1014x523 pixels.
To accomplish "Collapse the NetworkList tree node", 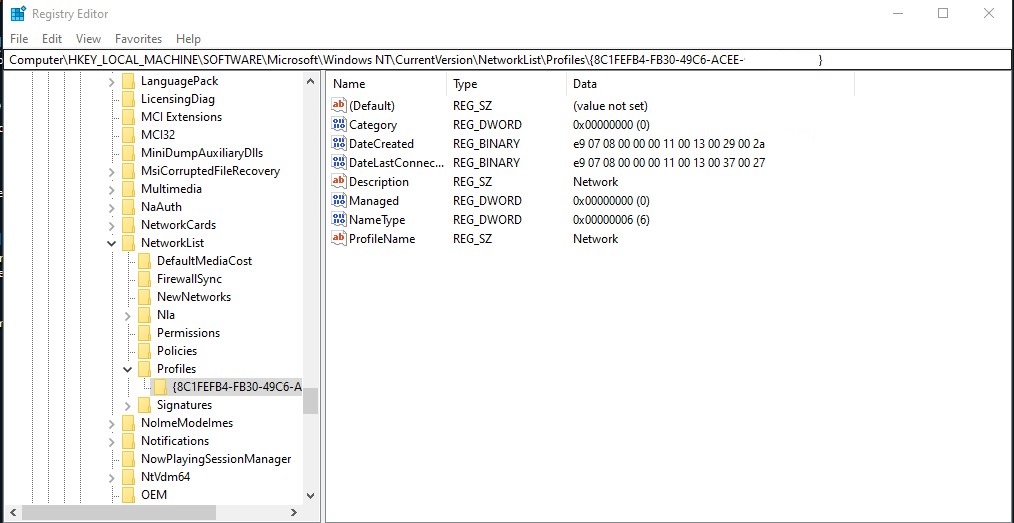I will click(x=111, y=244).
